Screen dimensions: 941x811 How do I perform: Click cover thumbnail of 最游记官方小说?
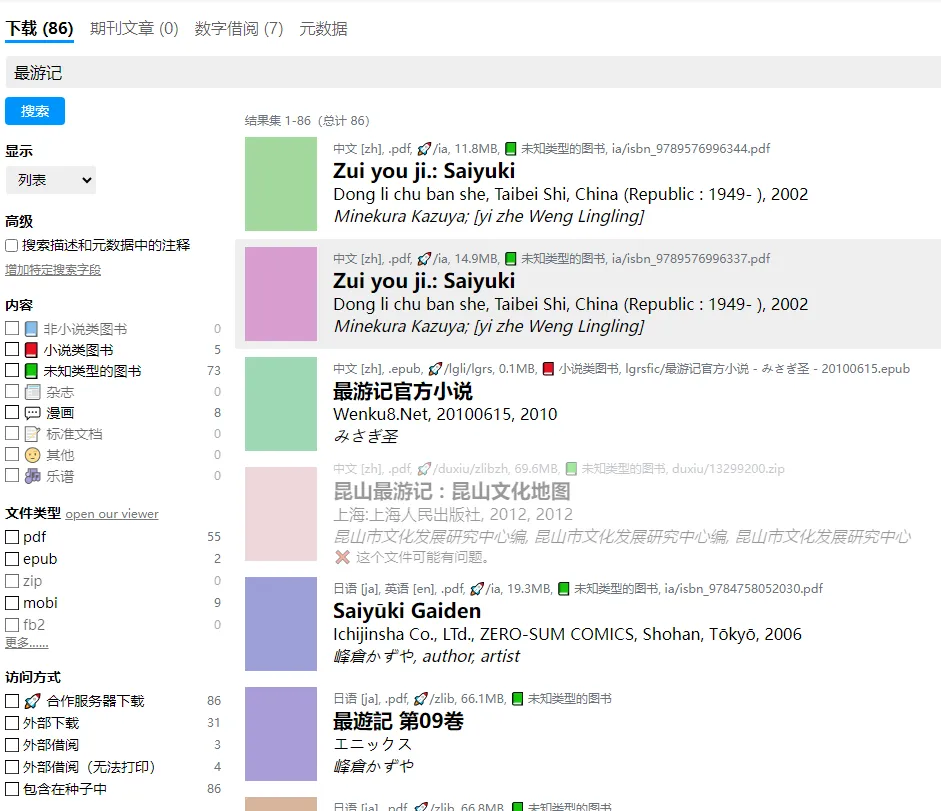tap(281, 404)
